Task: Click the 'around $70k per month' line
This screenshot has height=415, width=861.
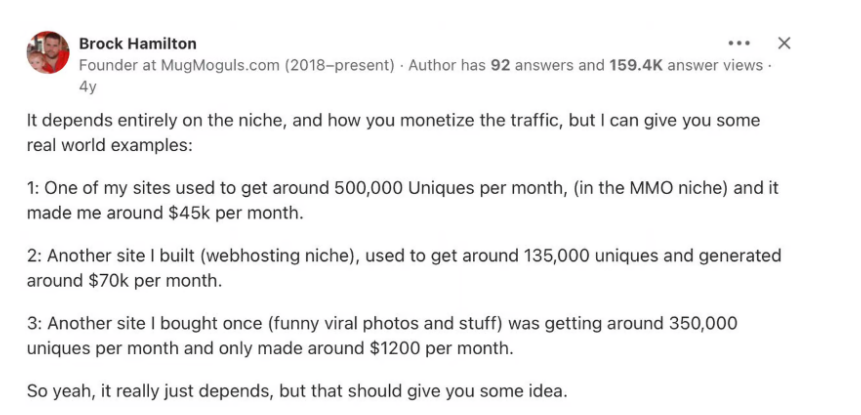Action: pyautogui.click(x=125, y=281)
